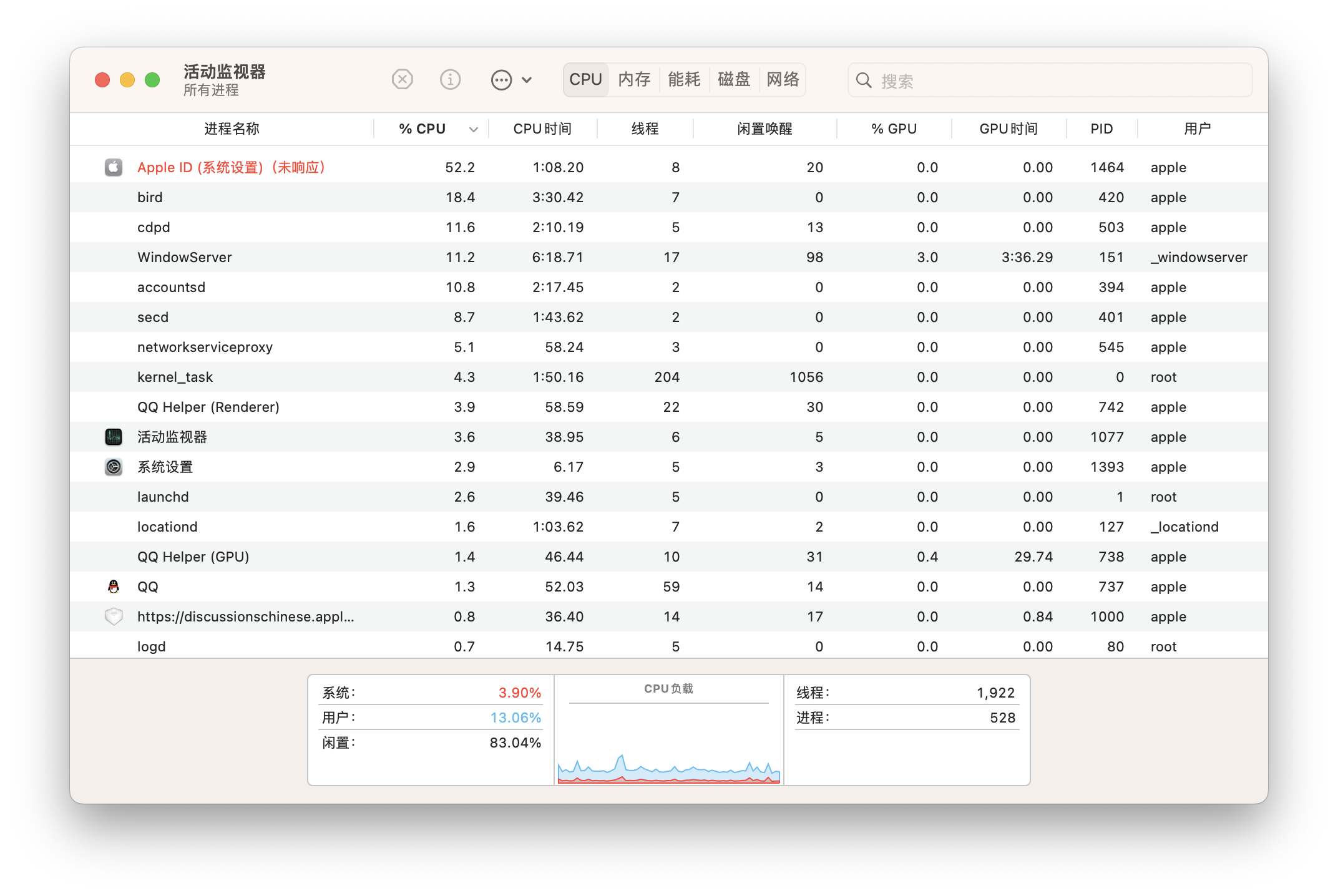Image resolution: width=1338 pixels, height=896 pixels.
Task: Click into the 搜索 search field
Action: click(1061, 80)
